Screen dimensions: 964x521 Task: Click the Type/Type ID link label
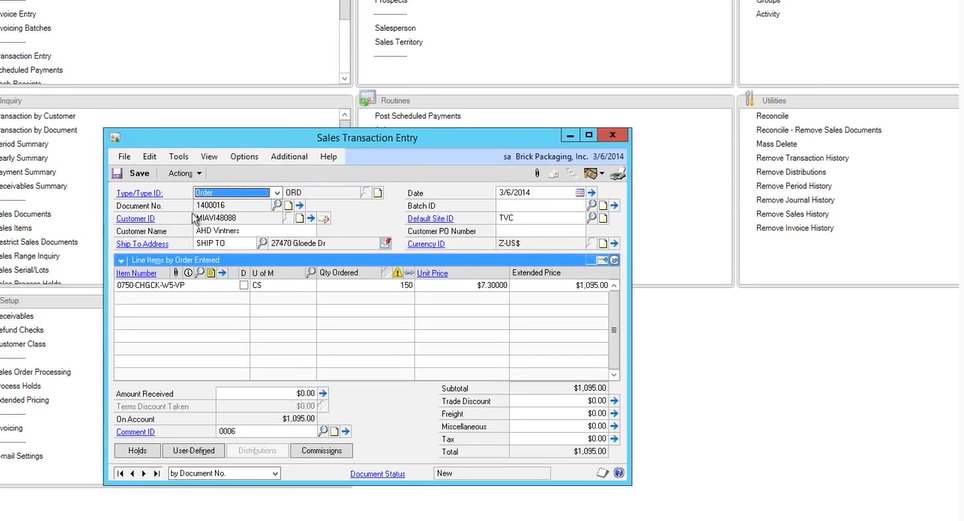click(x=140, y=193)
